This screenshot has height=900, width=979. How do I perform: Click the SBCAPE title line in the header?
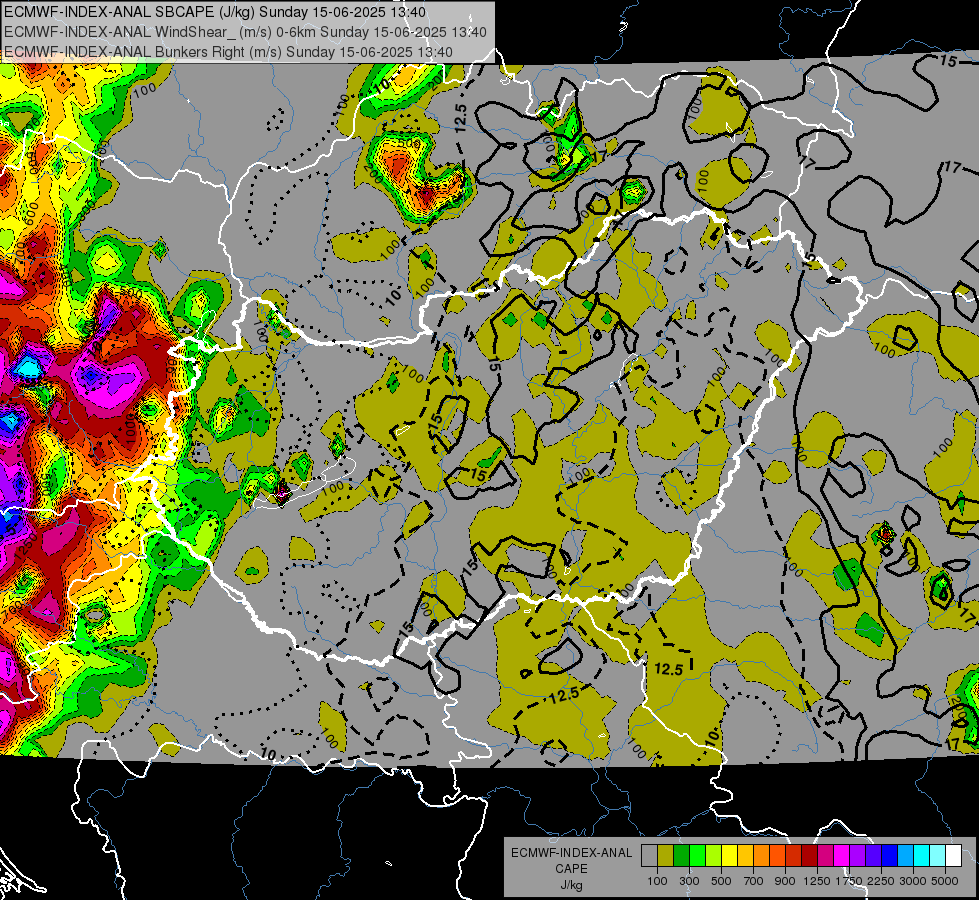[x=214, y=12]
